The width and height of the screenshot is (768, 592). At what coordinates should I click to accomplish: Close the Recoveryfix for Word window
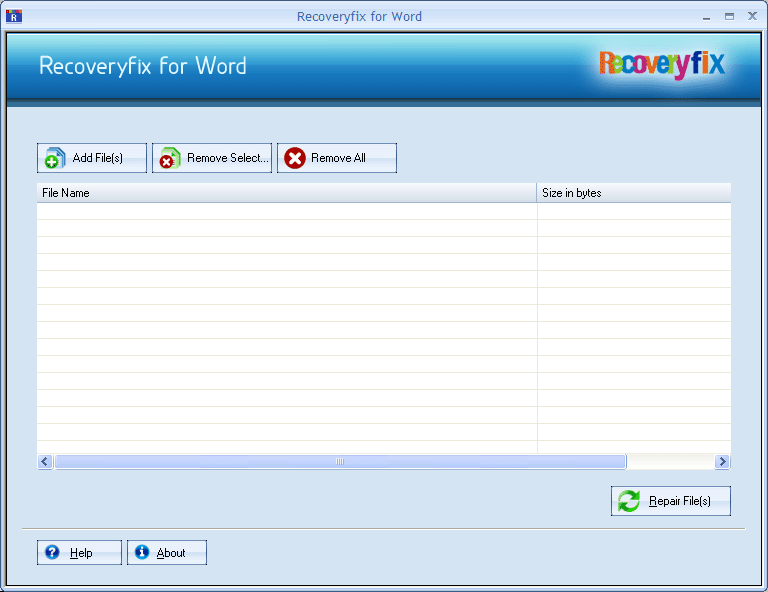click(x=752, y=16)
